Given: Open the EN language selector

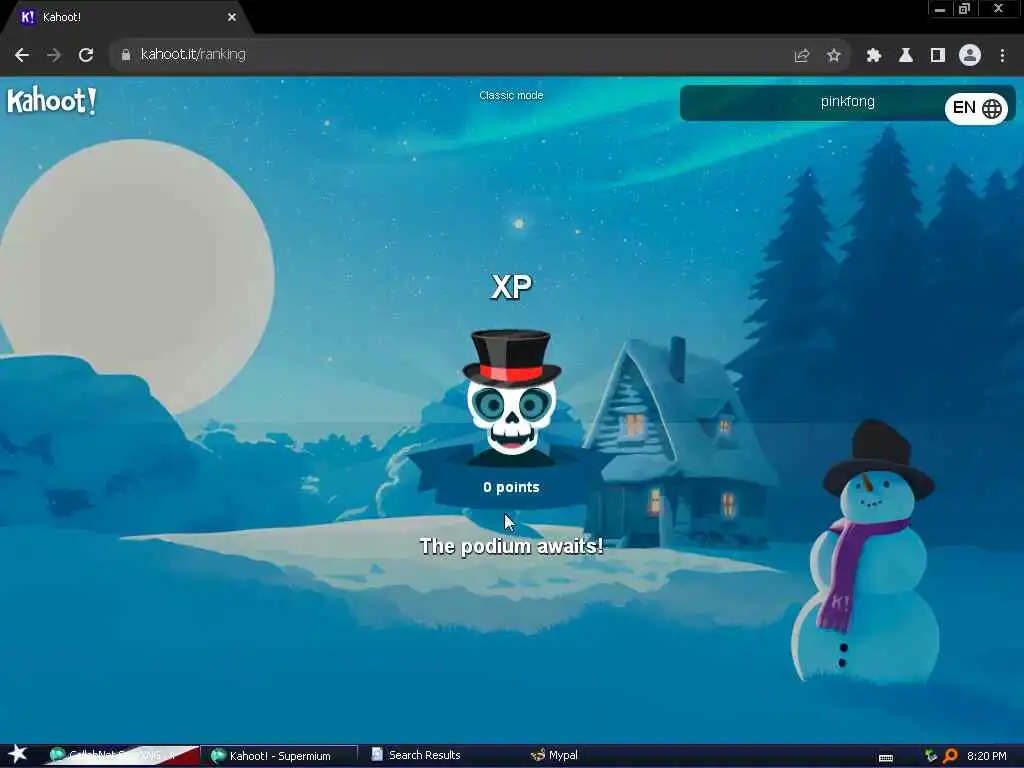Looking at the screenshot, I should click(976, 108).
